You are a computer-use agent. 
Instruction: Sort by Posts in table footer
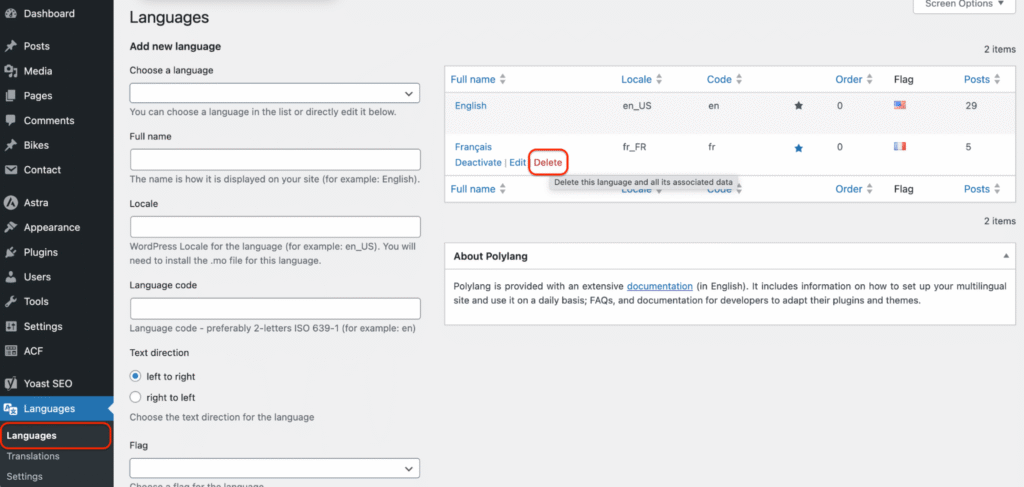(x=982, y=189)
